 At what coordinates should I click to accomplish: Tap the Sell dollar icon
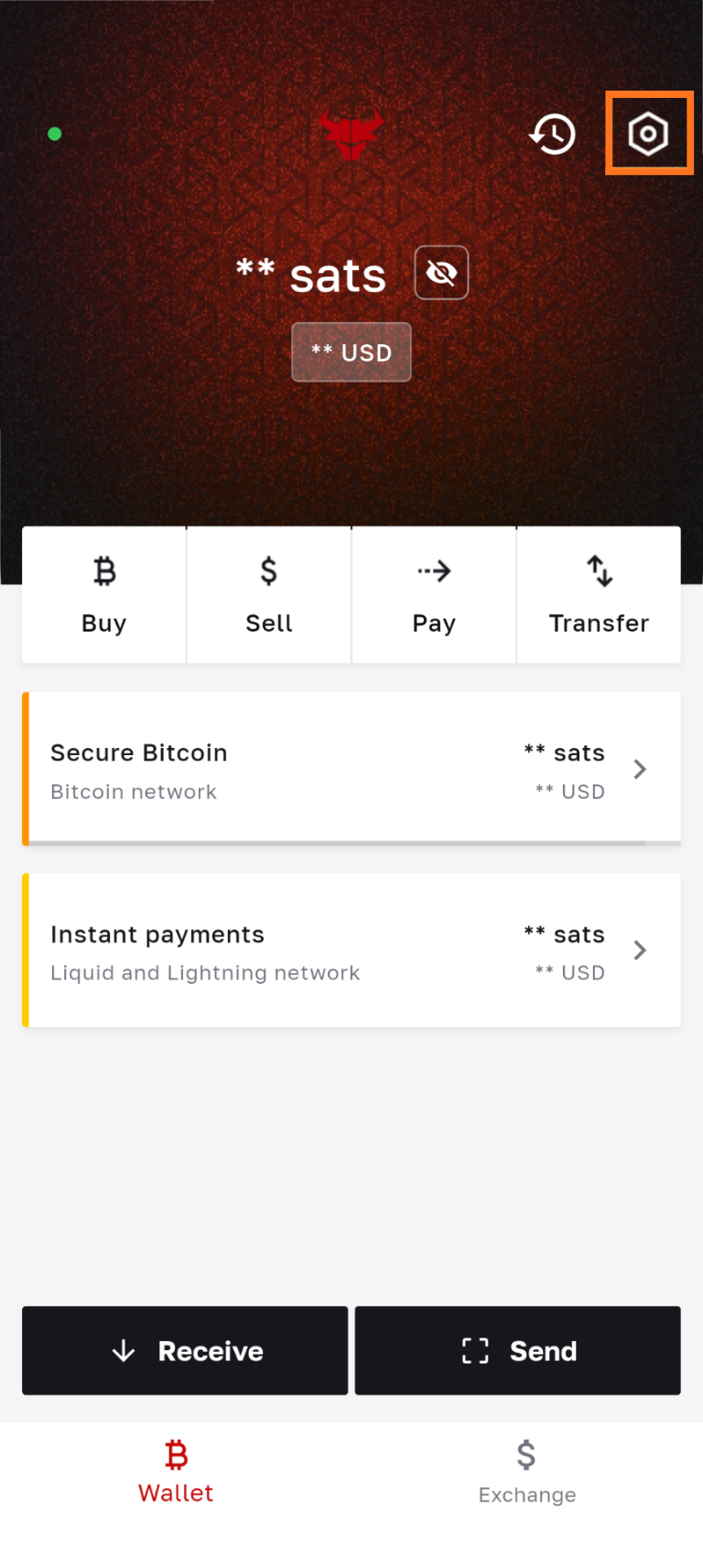pos(269,571)
